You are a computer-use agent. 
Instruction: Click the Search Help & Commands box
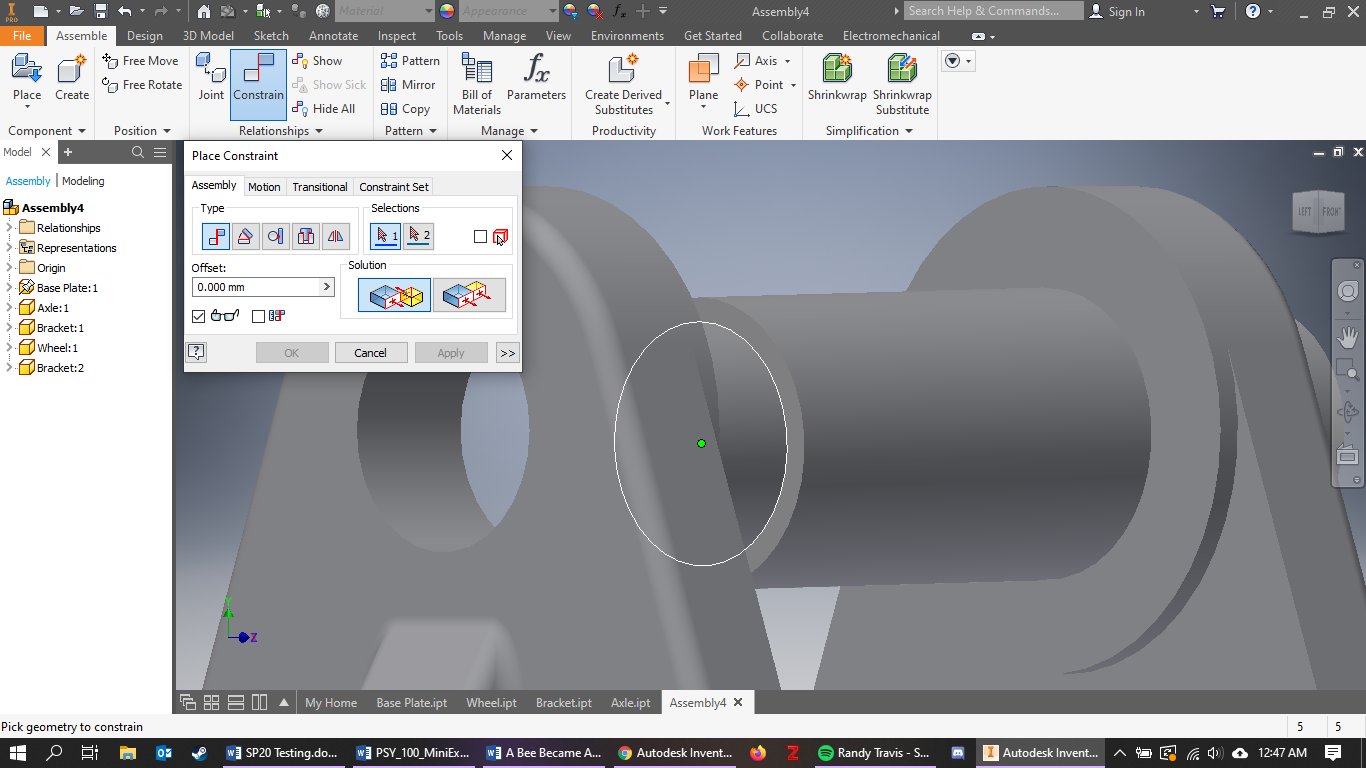point(993,11)
